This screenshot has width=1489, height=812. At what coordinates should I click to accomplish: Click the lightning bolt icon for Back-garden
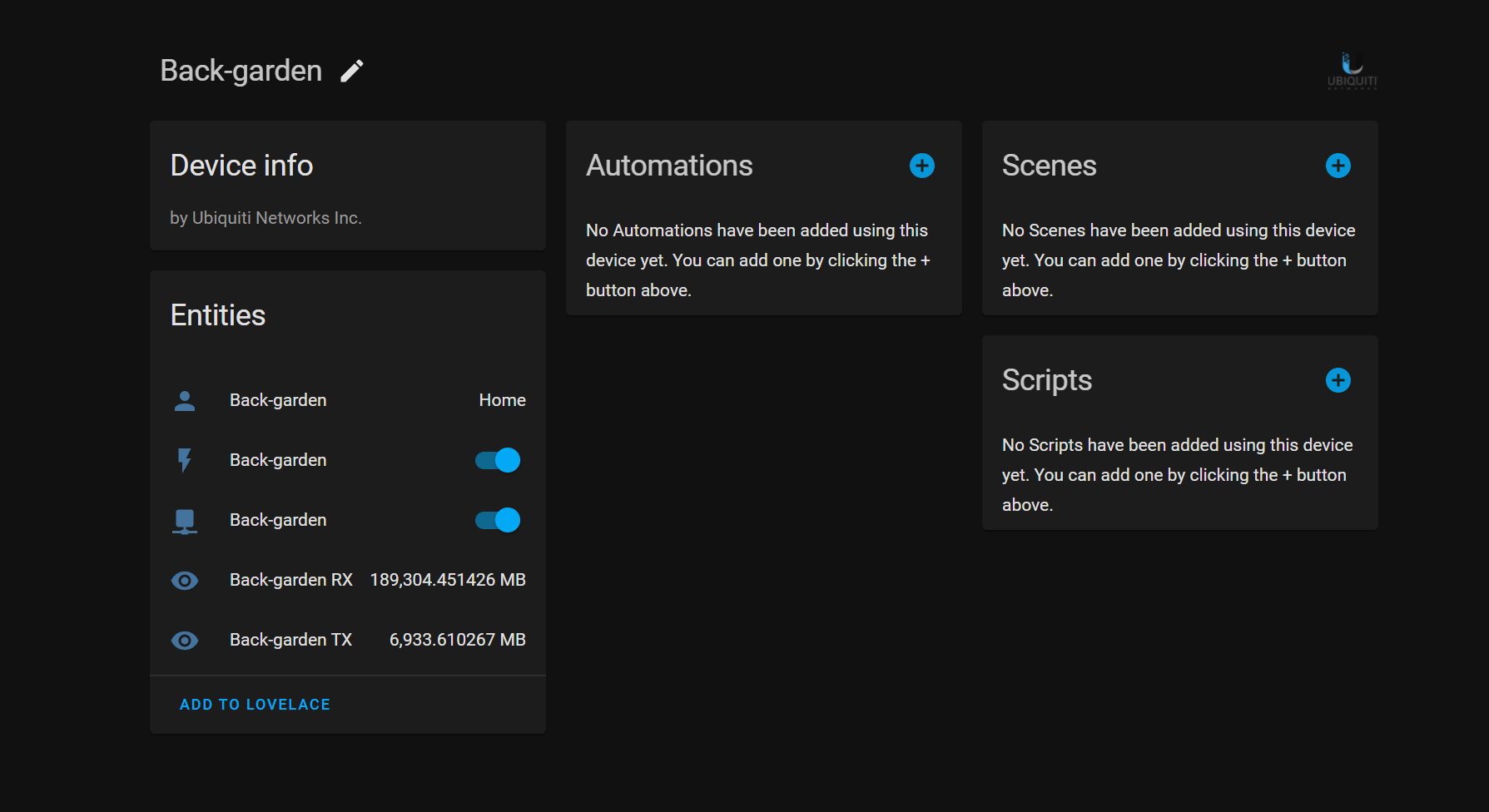pyautogui.click(x=185, y=460)
